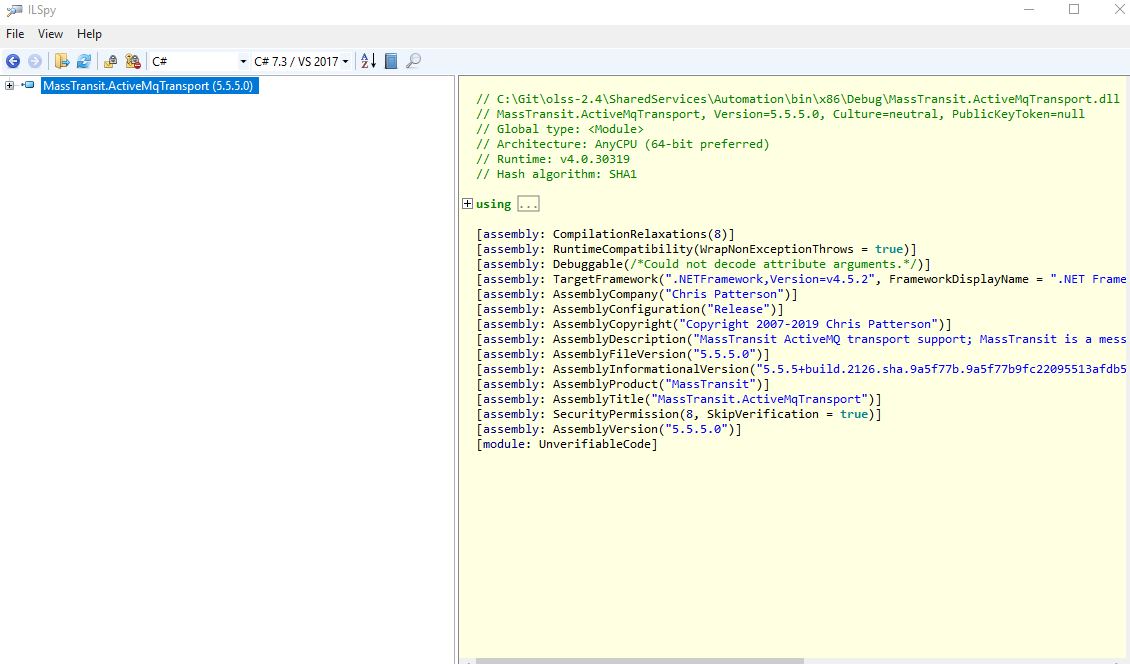
Task: Click the forward navigation arrow
Action: (x=34, y=61)
